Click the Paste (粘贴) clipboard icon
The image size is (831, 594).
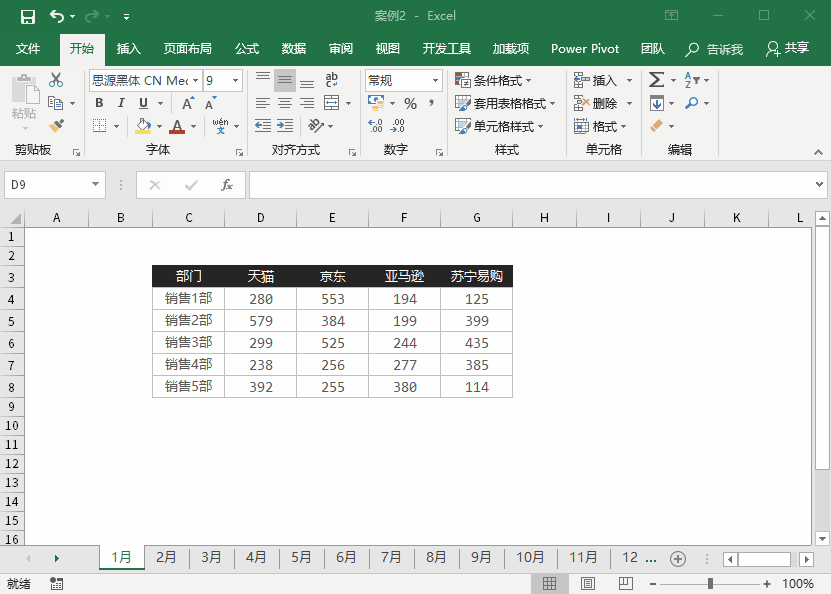(25, 88)
